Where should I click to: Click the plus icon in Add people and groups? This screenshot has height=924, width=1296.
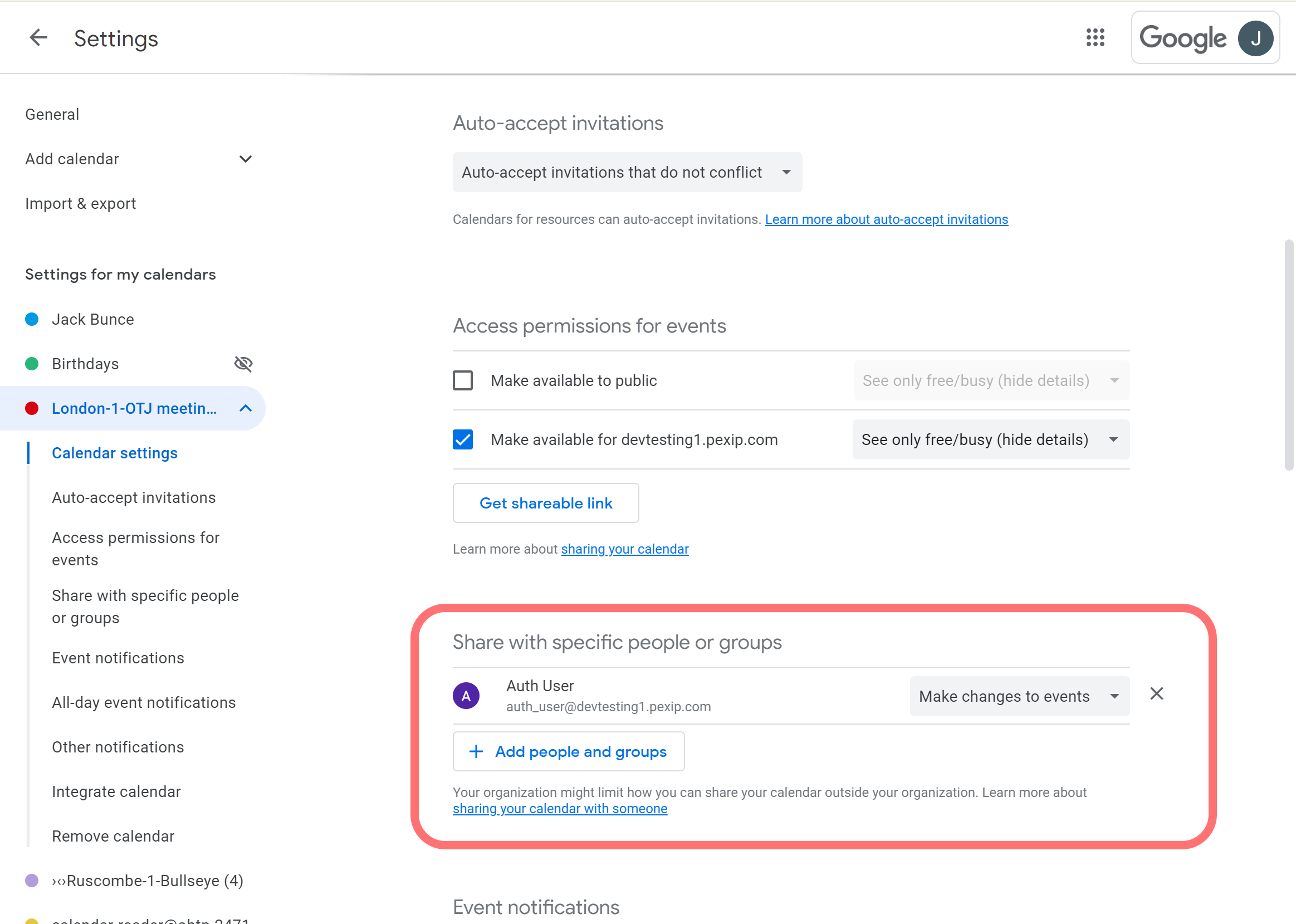476,751
